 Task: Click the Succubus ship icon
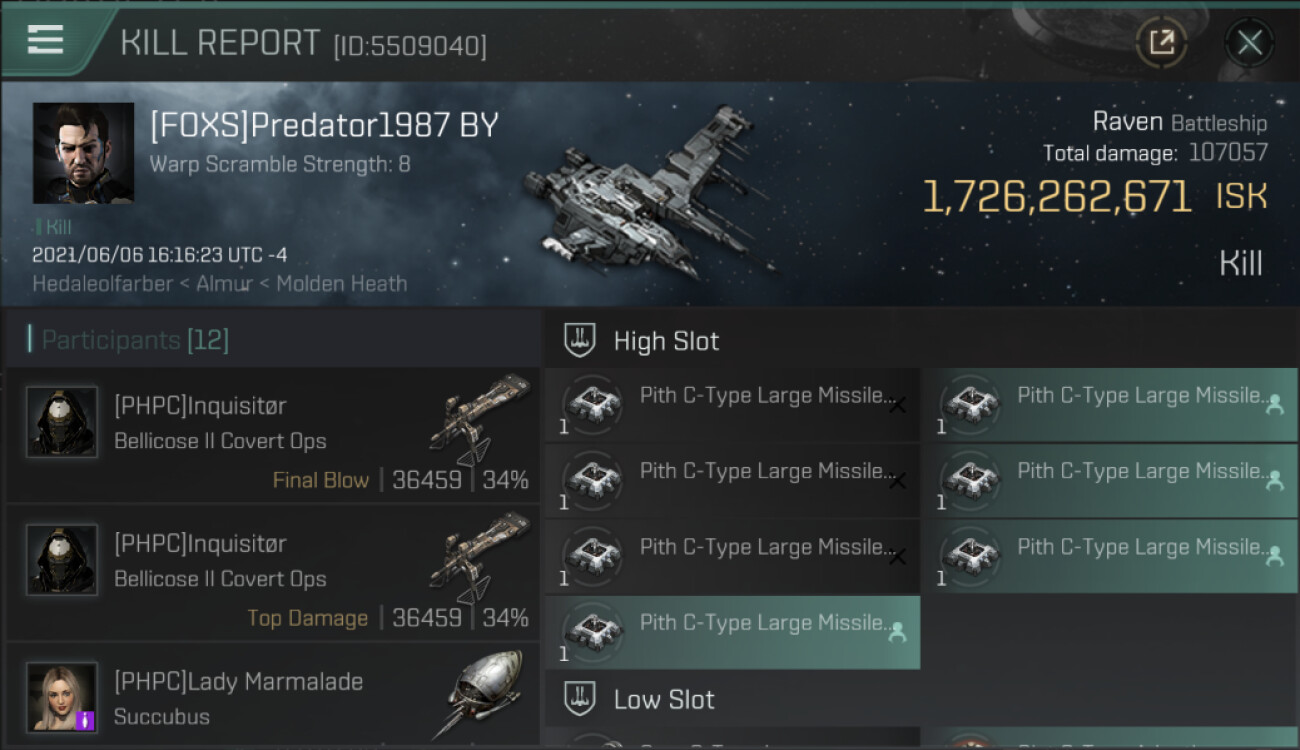(484, 694)
